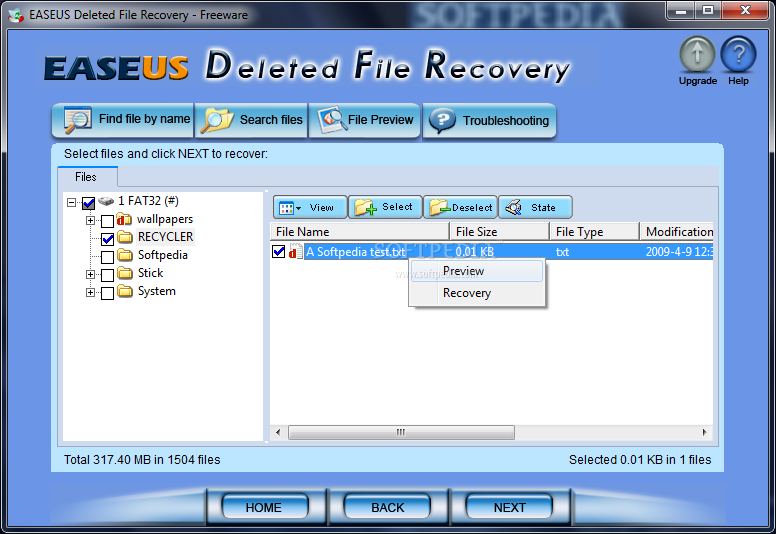This screenshot has height=534, width=776.
Task: Click the RECYCLER folder icon
Action: 125,237
